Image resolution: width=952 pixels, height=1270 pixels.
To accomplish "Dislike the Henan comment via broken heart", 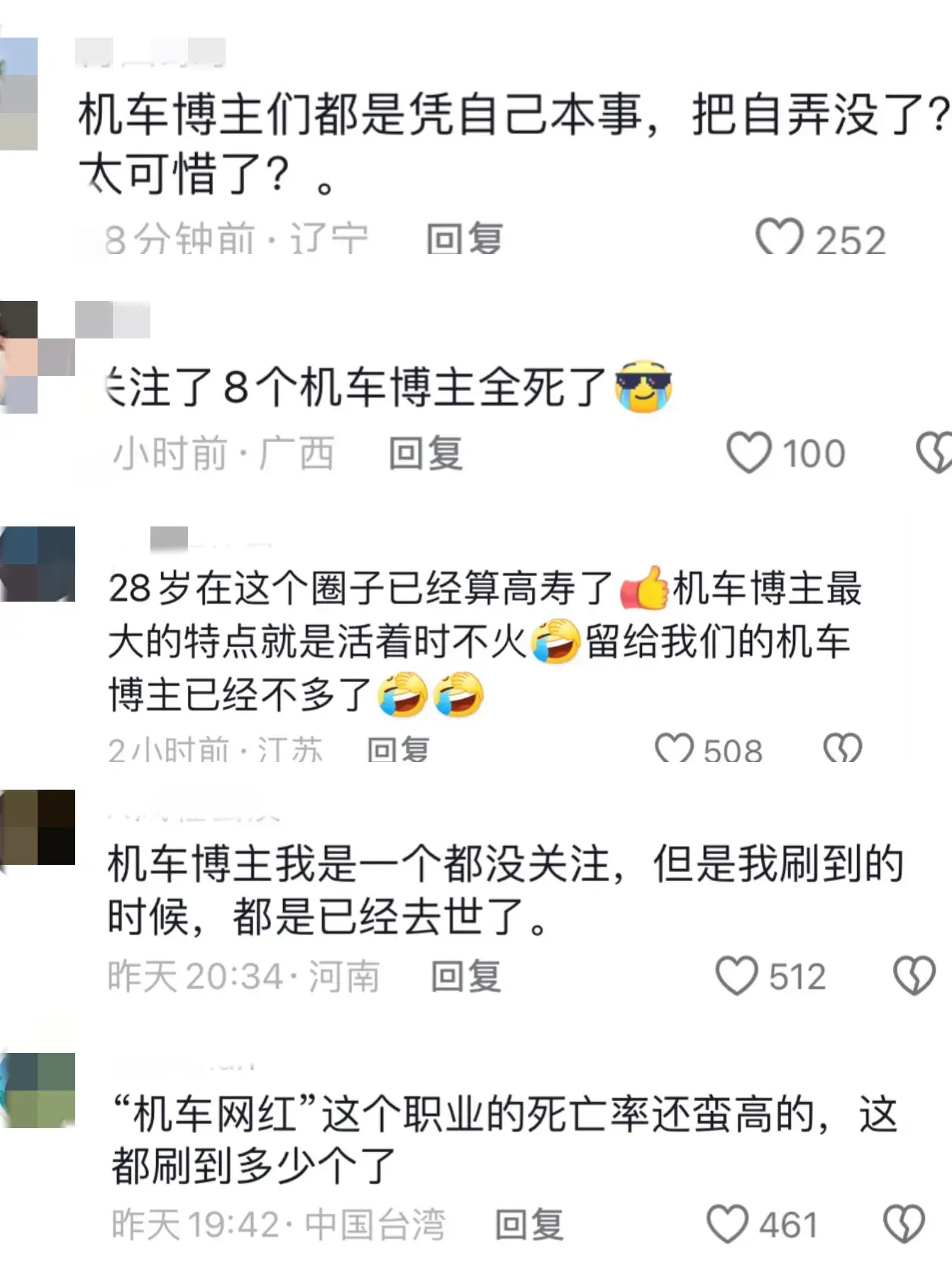I will pos(914,976).
